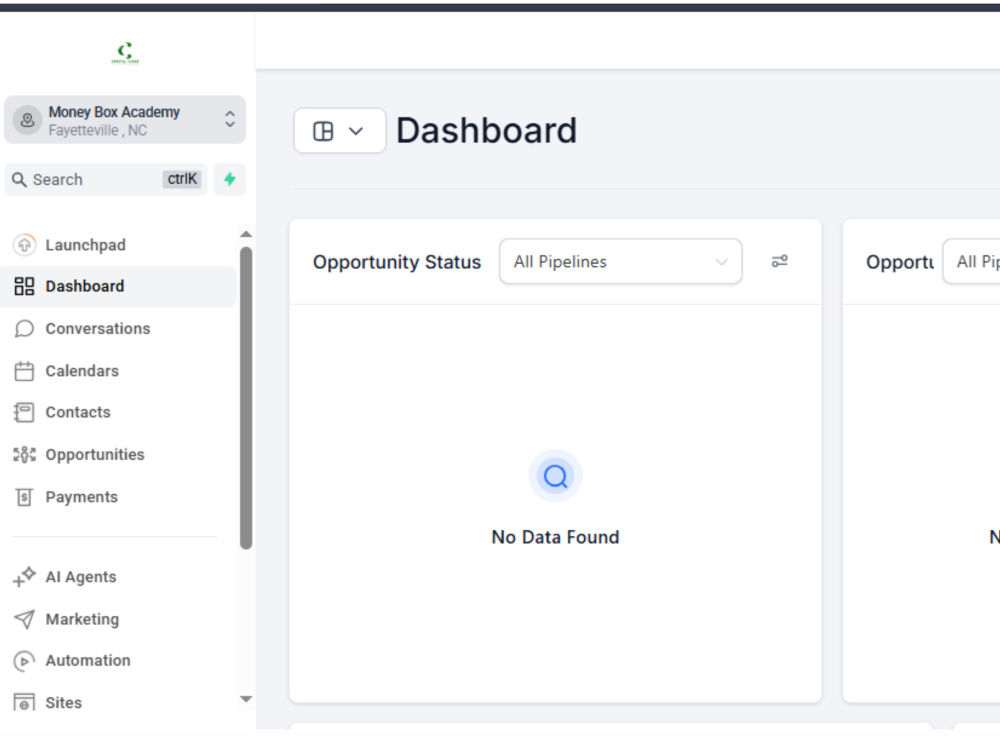The width and height of the screenshot is (1000, 750).
Task: Click the "No Data Found" text
Action: click(555, 537)
